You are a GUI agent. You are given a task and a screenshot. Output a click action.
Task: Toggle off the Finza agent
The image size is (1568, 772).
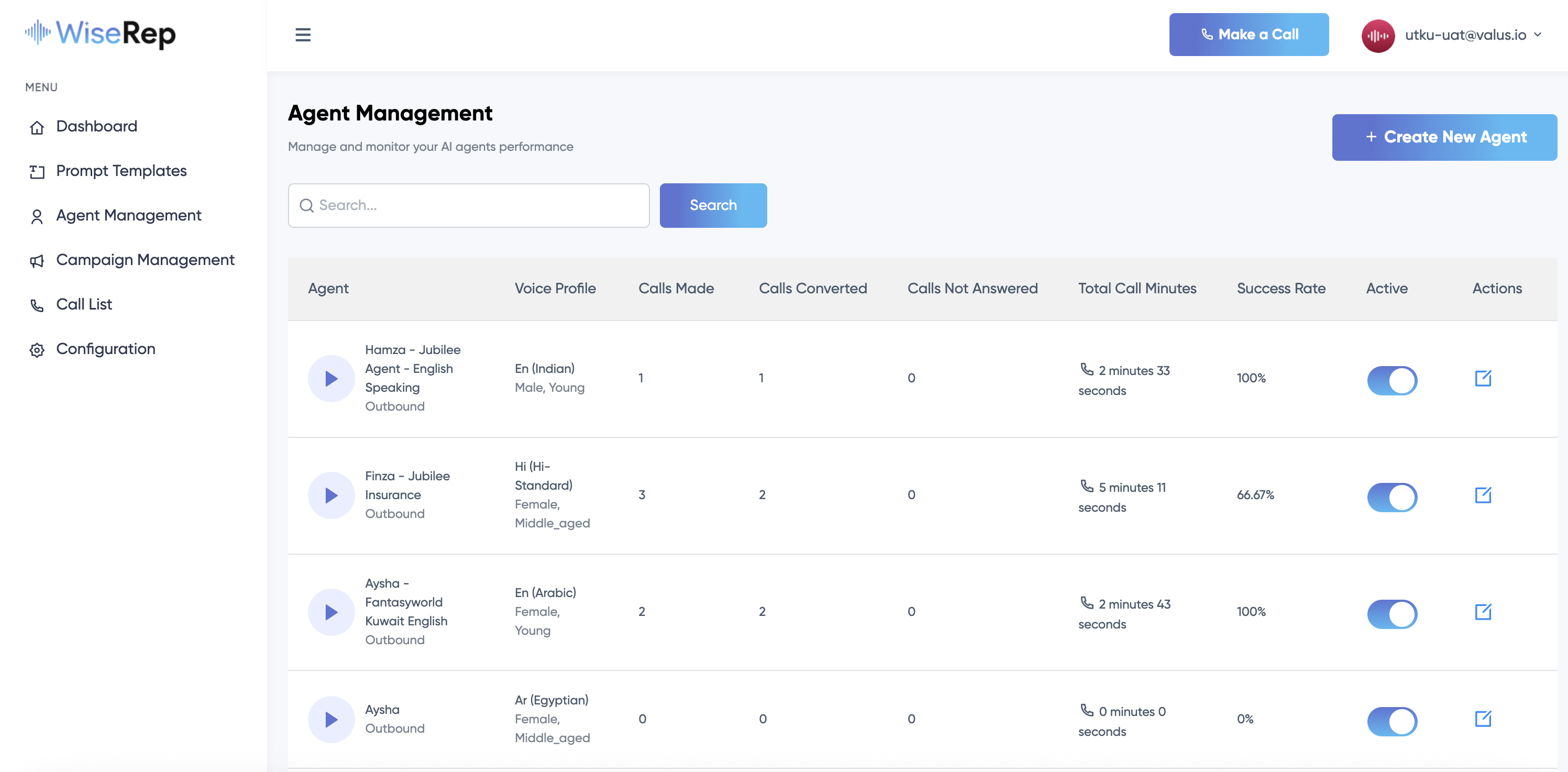[1393, 497]
